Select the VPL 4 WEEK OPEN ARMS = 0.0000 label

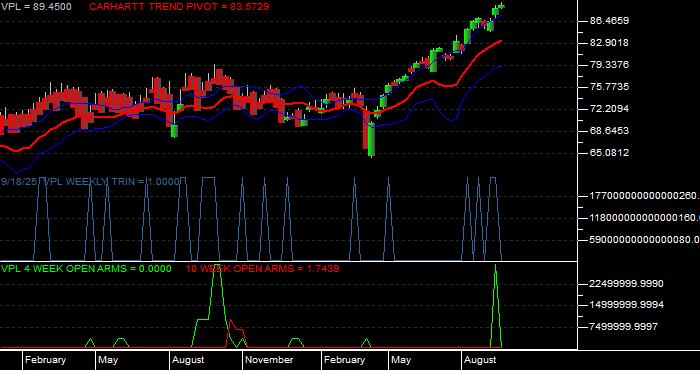[x=86, y=269]
